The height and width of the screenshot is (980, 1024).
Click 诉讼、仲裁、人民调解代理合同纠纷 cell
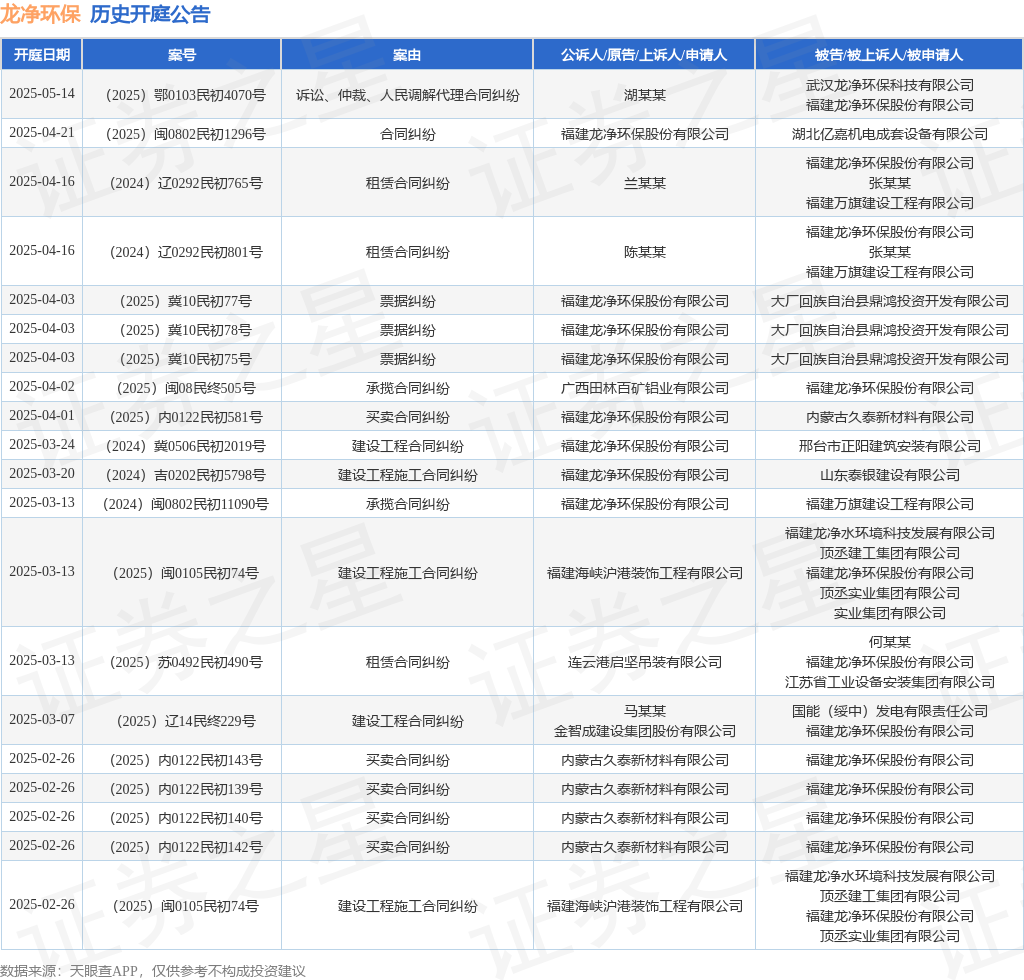coord(408,95)
